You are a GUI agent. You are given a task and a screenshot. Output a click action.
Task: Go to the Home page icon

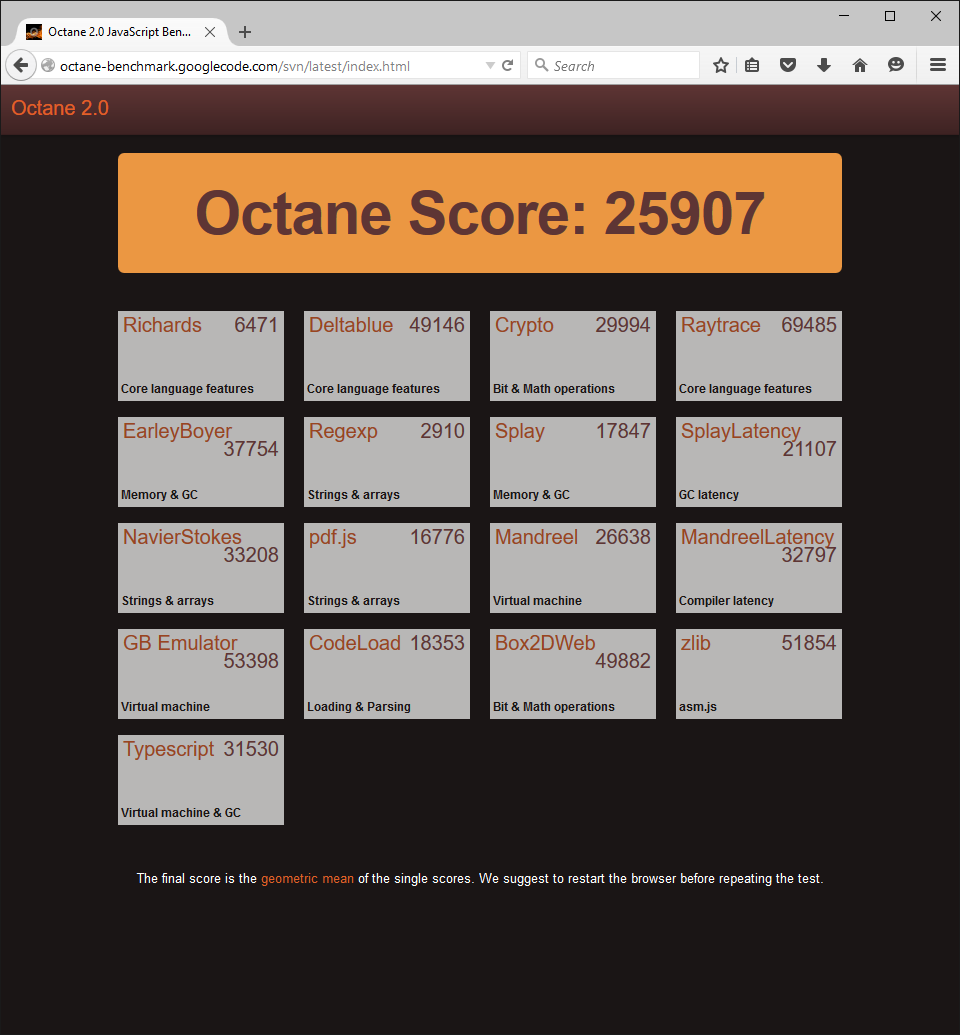tap(860, 65)
